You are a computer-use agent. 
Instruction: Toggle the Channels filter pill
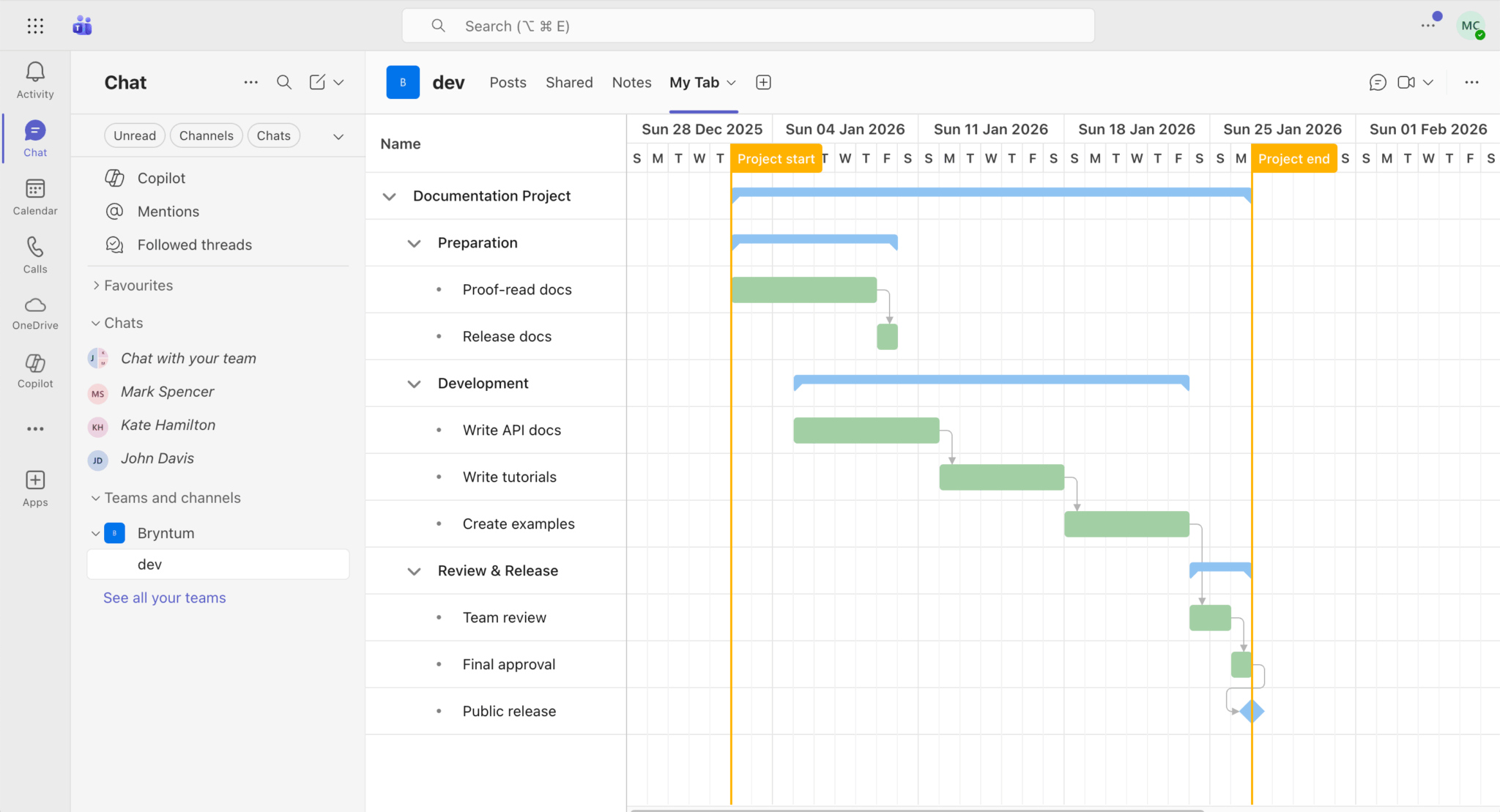(x=206, y=135)
